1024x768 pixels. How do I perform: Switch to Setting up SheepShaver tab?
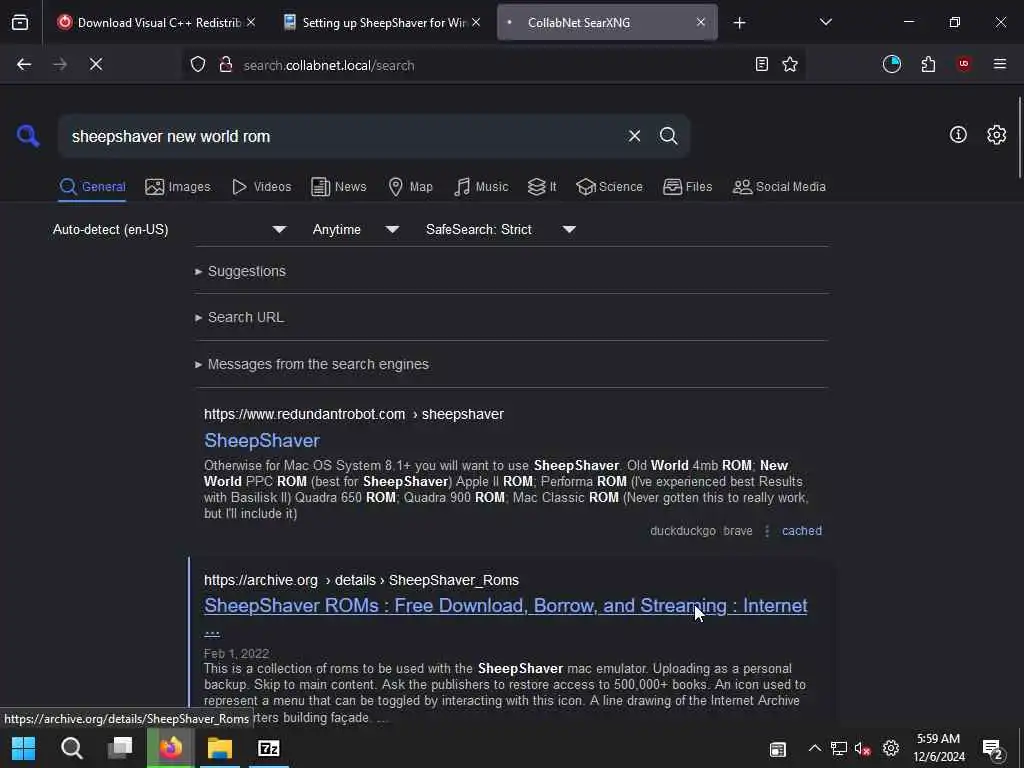point(383,22)
